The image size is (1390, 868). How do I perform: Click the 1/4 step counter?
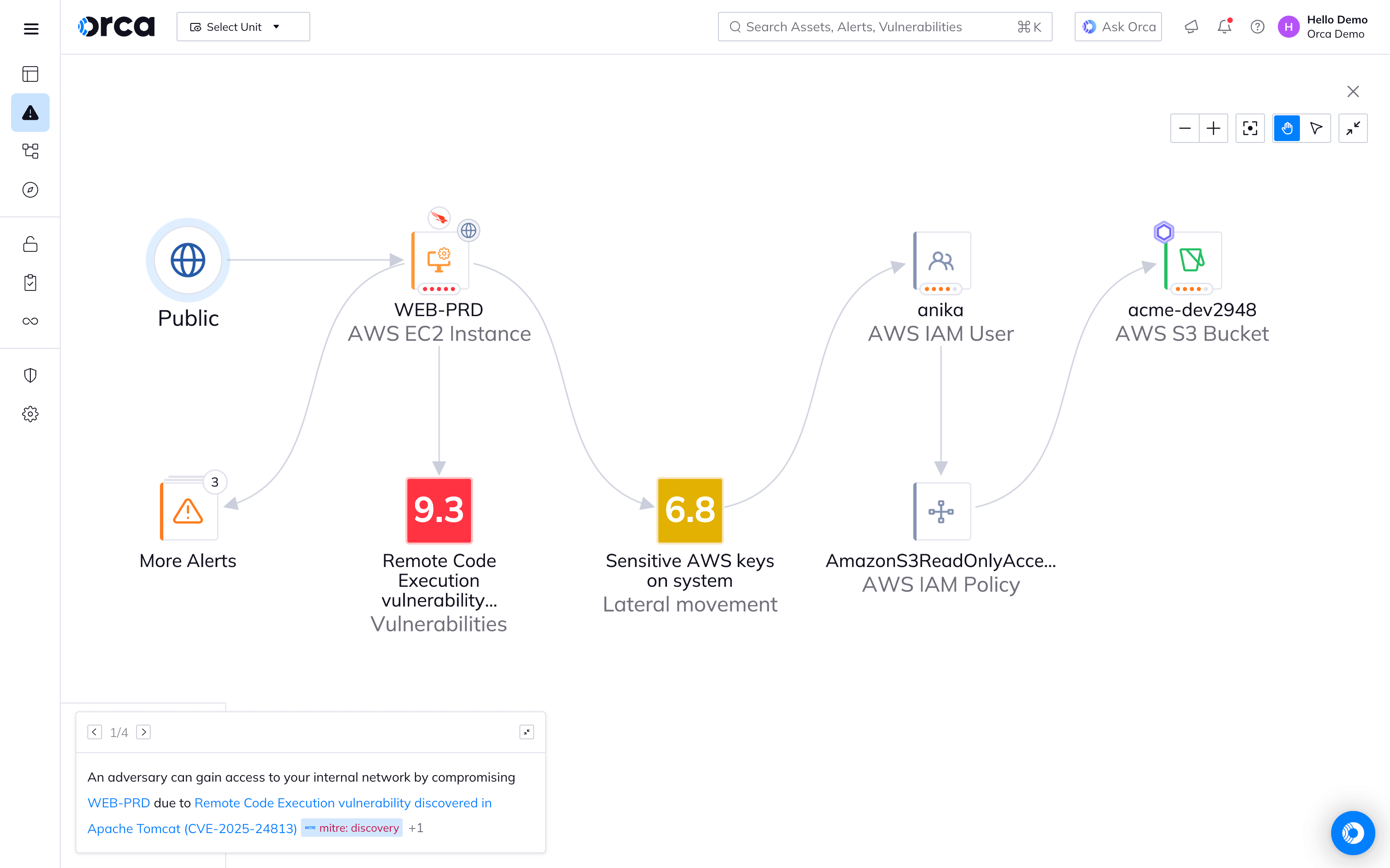[119, 732]
